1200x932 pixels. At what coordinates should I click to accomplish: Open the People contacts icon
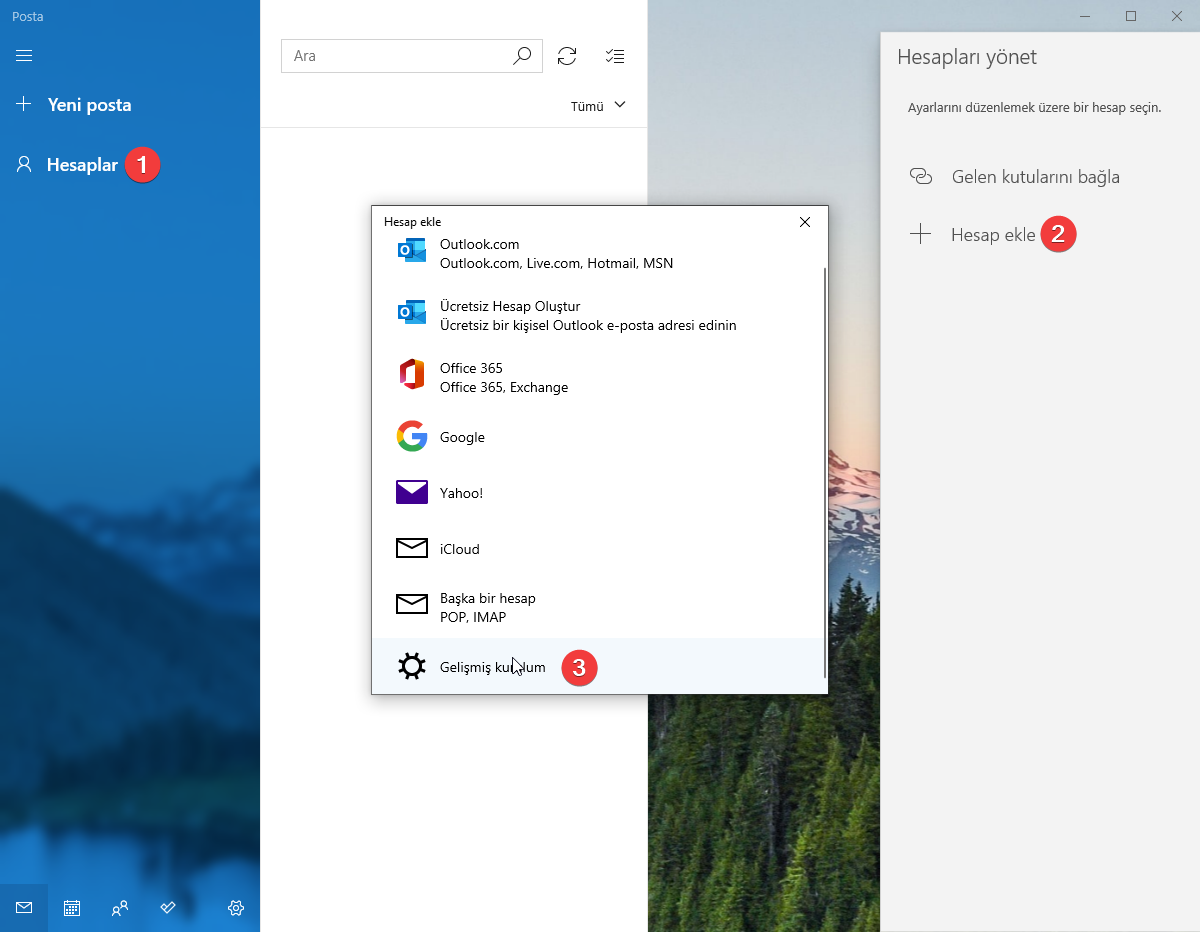(120, 908)
